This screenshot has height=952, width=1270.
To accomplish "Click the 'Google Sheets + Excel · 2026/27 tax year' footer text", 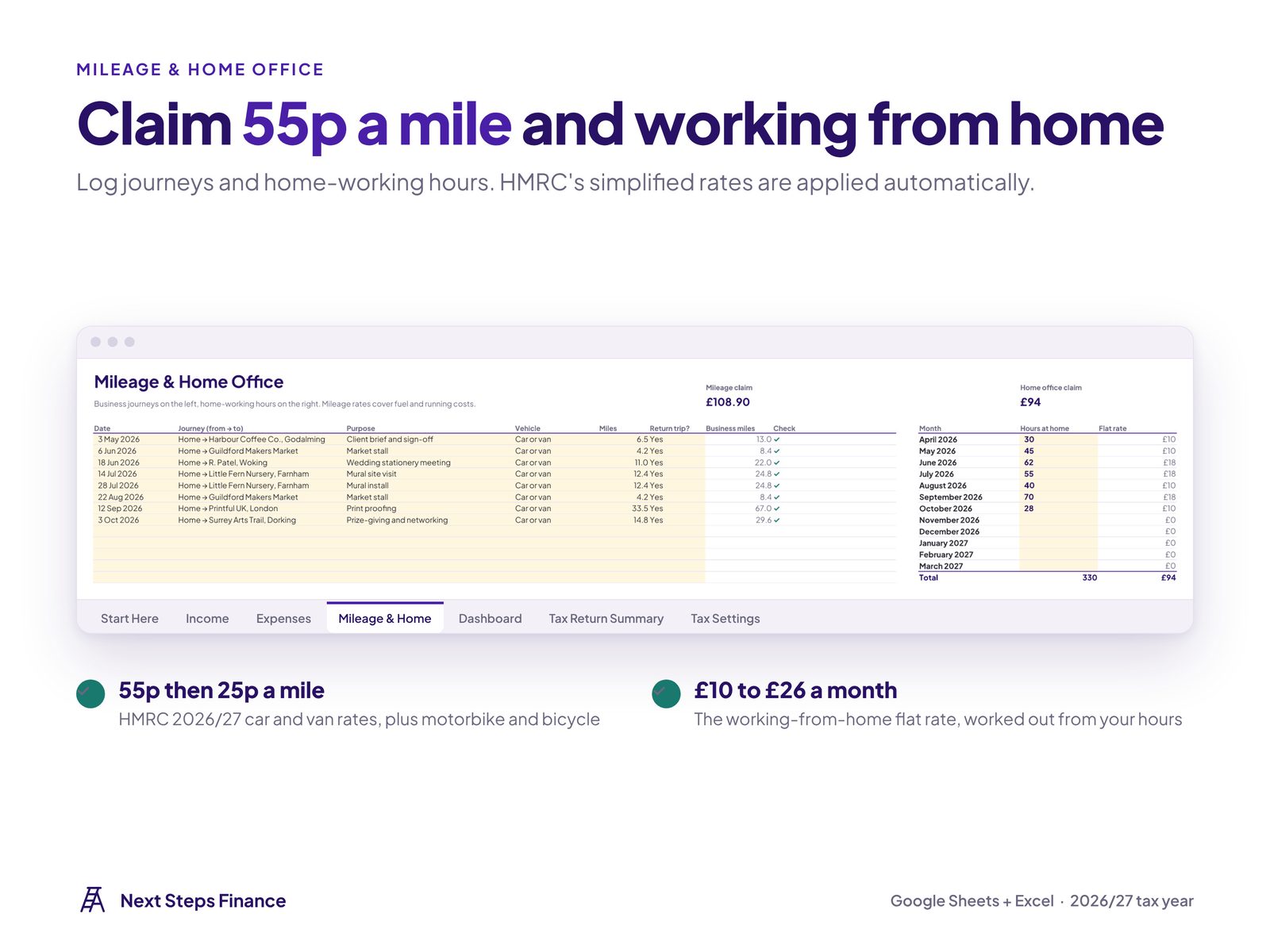I will tap(1041, 900).
